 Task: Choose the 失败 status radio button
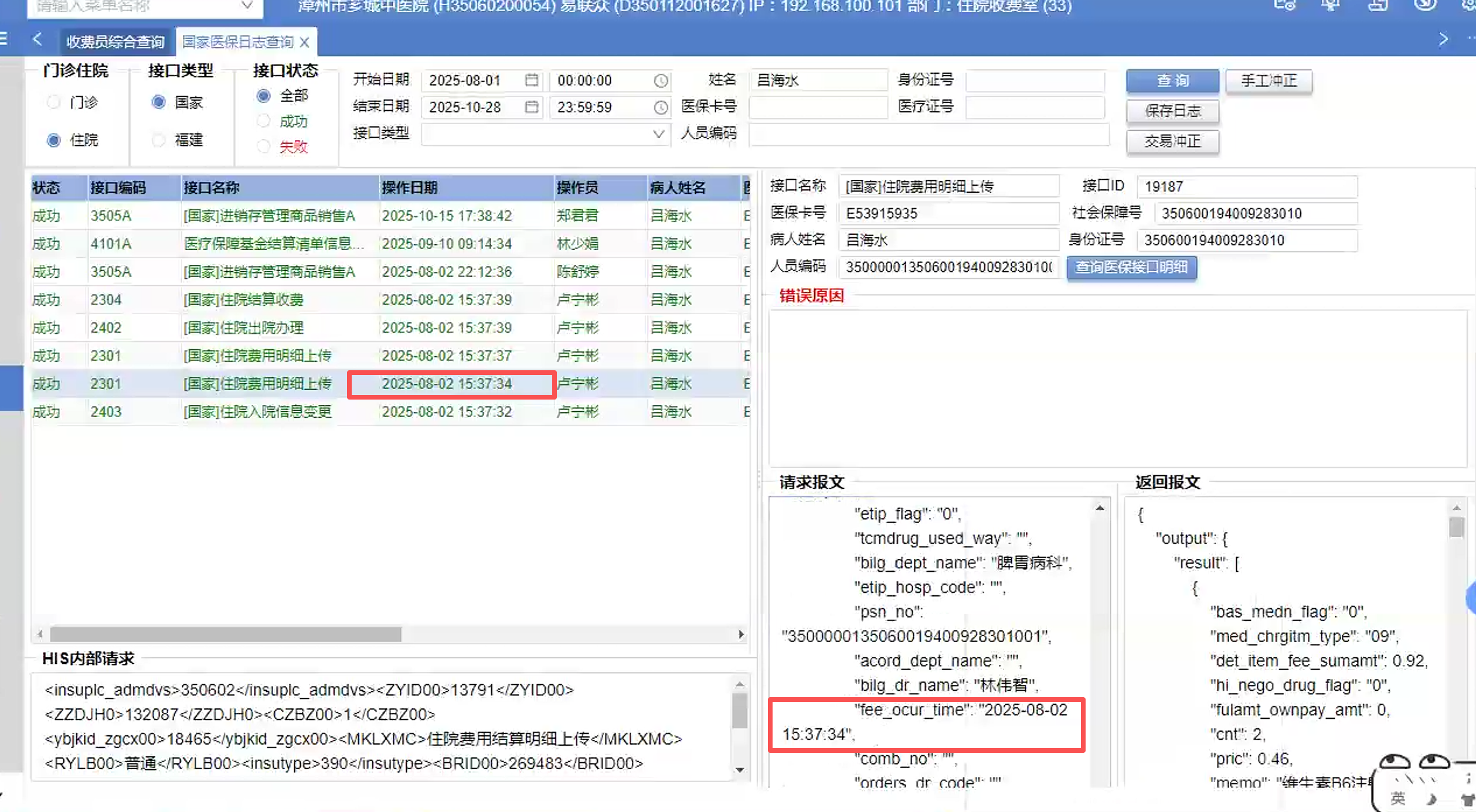[x=264, y=146]
